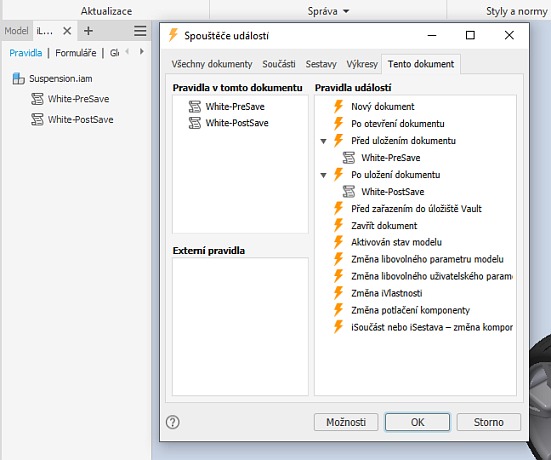Add a new browser panel tab with plus
Viewport: 551px width, 460px height.
(x=88, y=31)
